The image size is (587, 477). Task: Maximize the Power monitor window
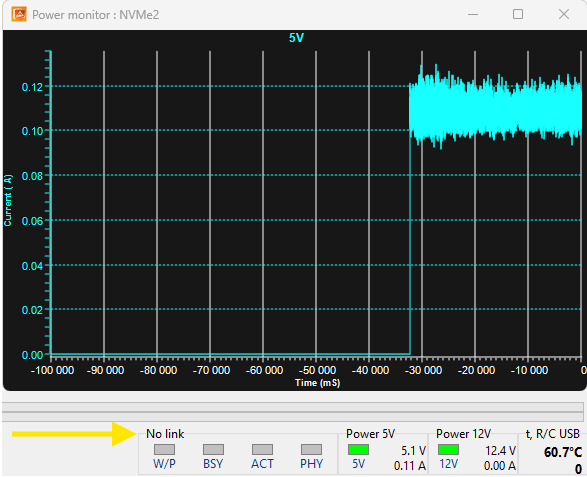click(518, 14)
